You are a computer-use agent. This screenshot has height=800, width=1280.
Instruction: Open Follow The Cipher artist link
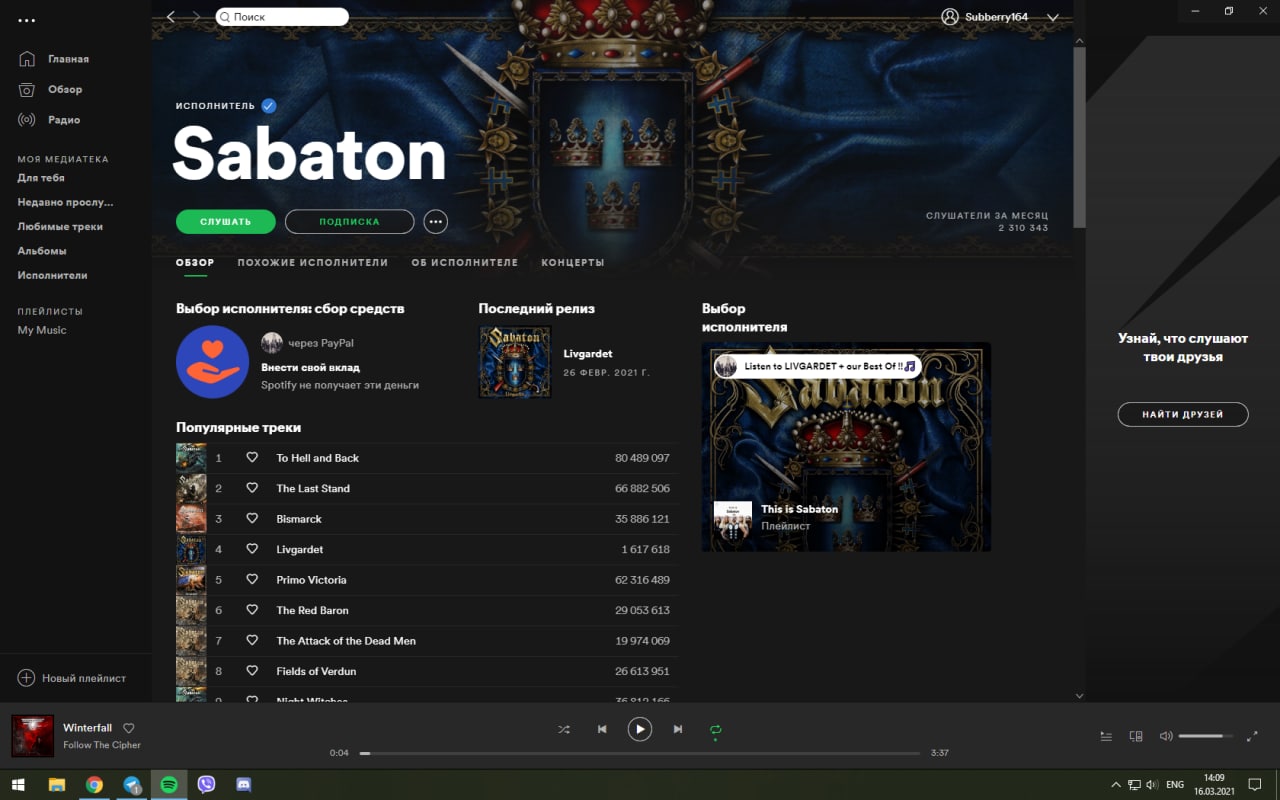pyautogui.click(x=102, y=745)
